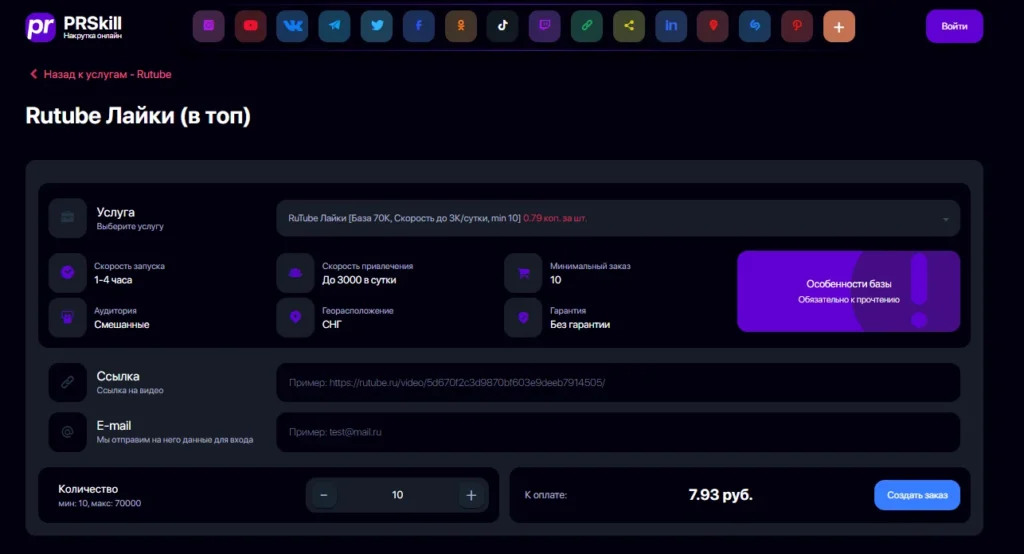Viewport: 1024px width, 554px height.
Task: Click the red map pin icon
Action: [x=713, y=26]
